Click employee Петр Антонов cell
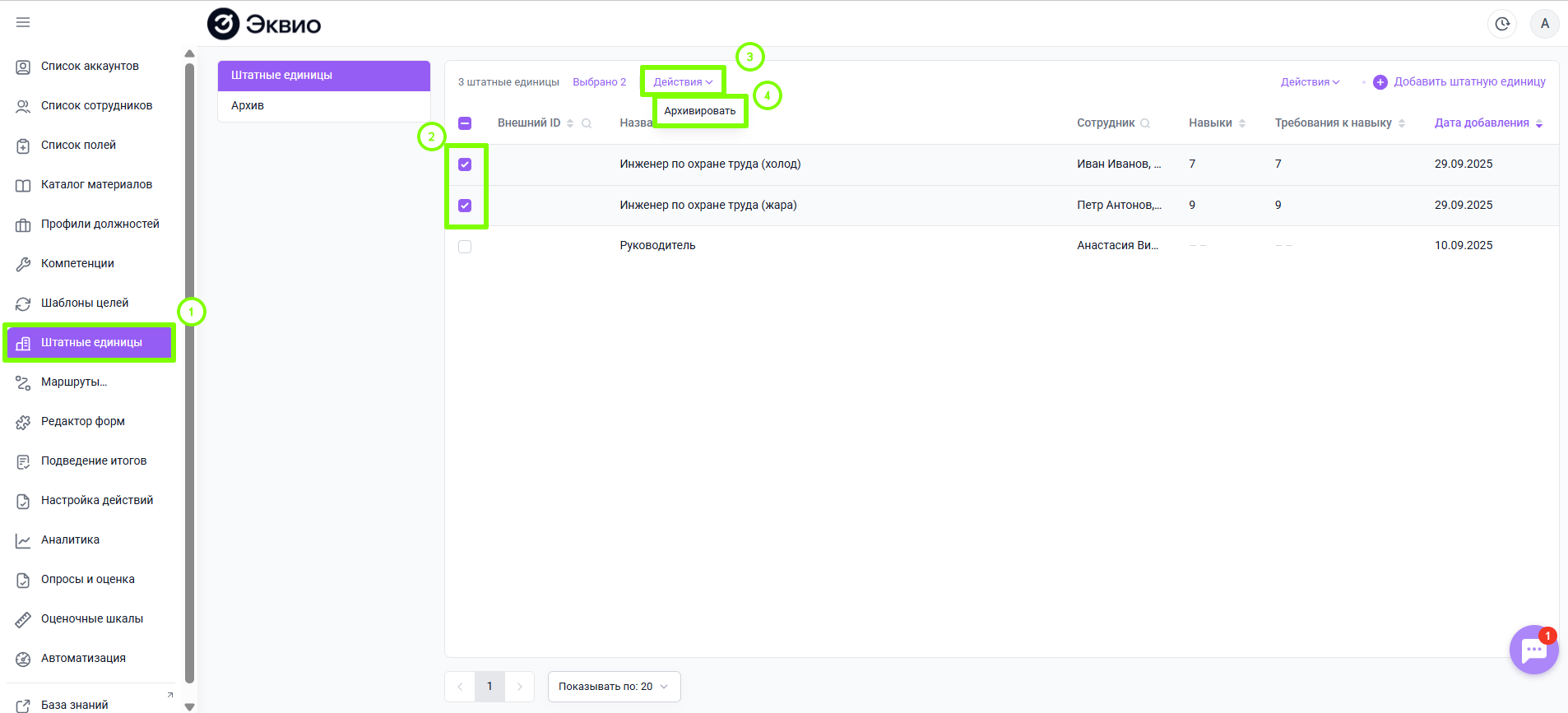The width and height of the screenshot is (1568, 713). click(1119, 206)
